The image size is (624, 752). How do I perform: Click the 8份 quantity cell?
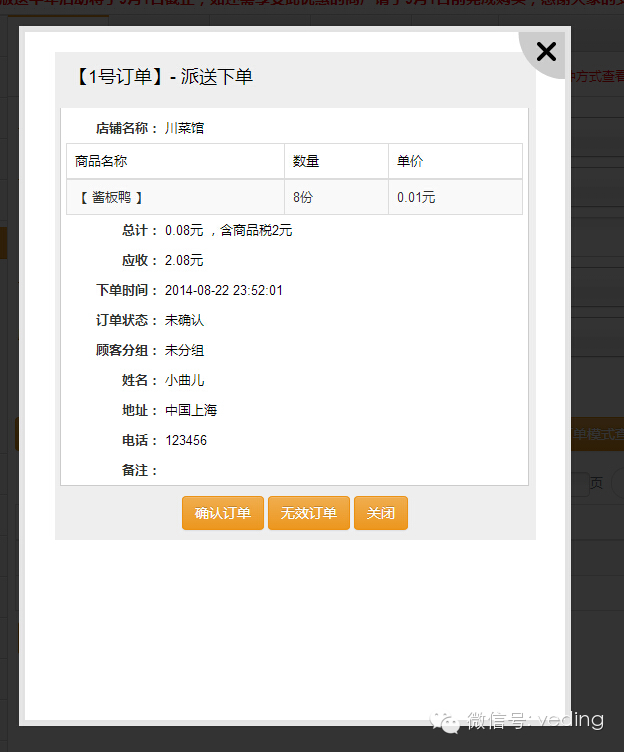click(x=303, y=198)
